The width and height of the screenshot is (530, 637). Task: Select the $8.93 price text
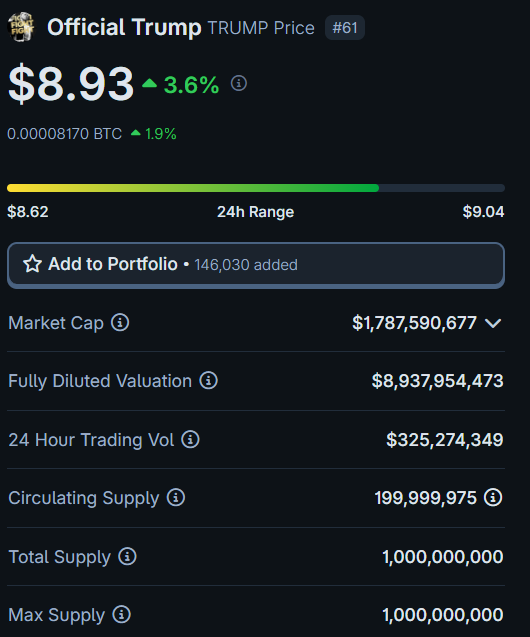[71, 84]
